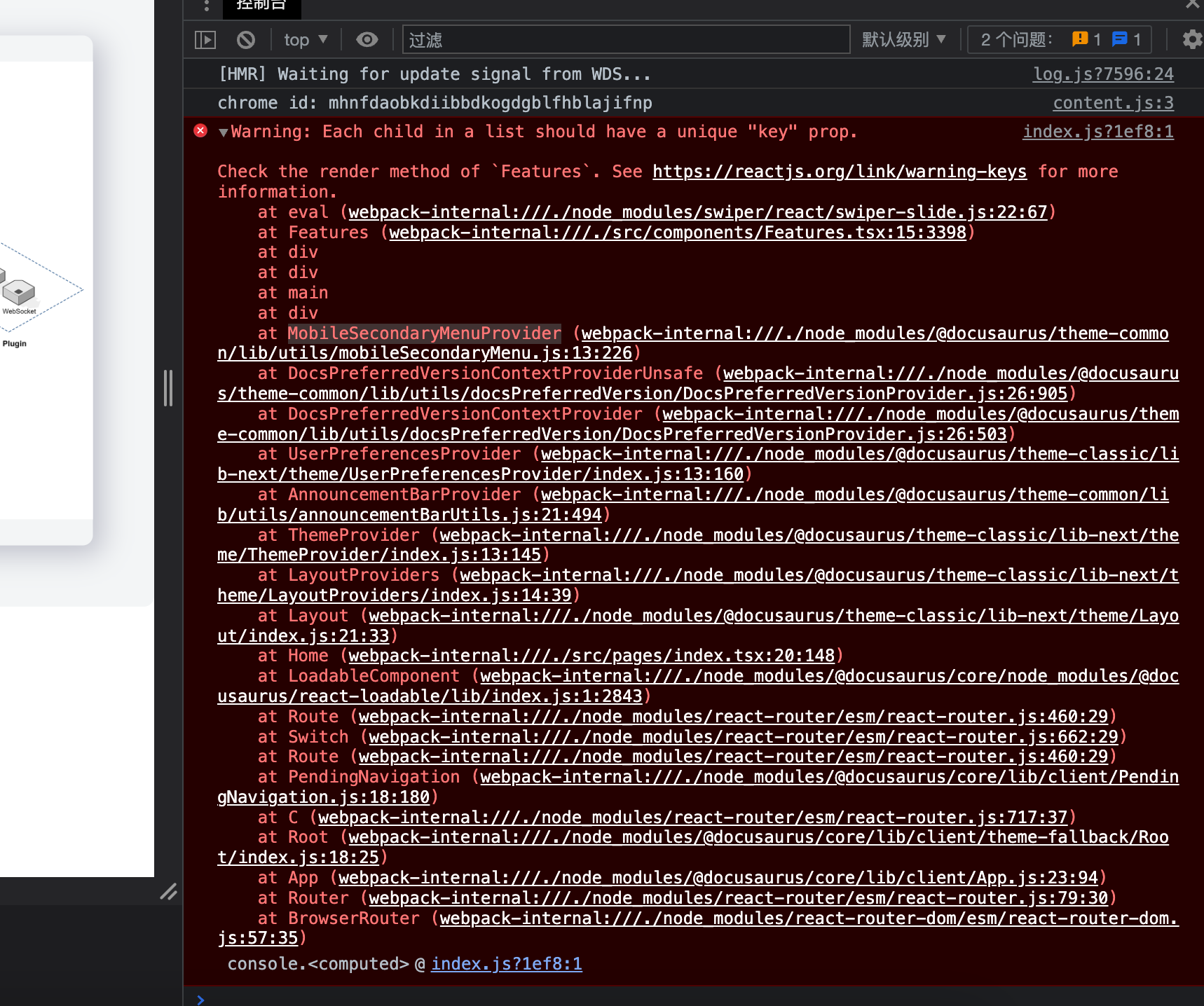
Task: Open content.js:3 source link
Action: pyautogui.click(x=1112, y=102)
